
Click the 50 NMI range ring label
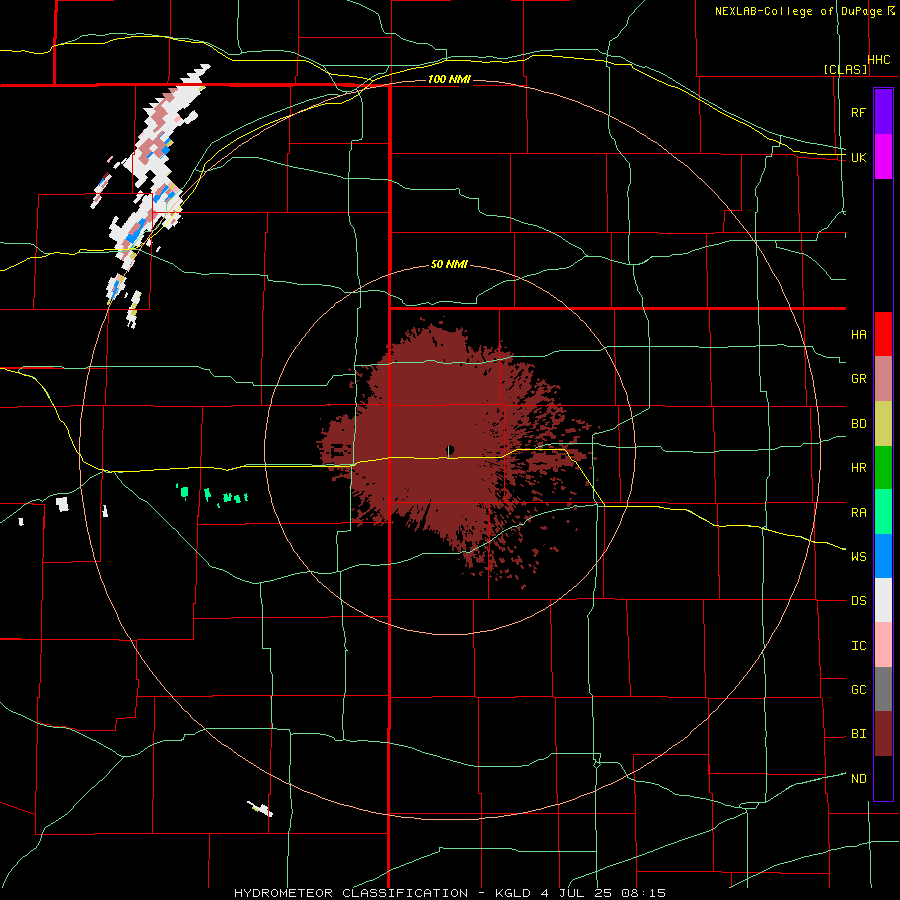point(449,264)
